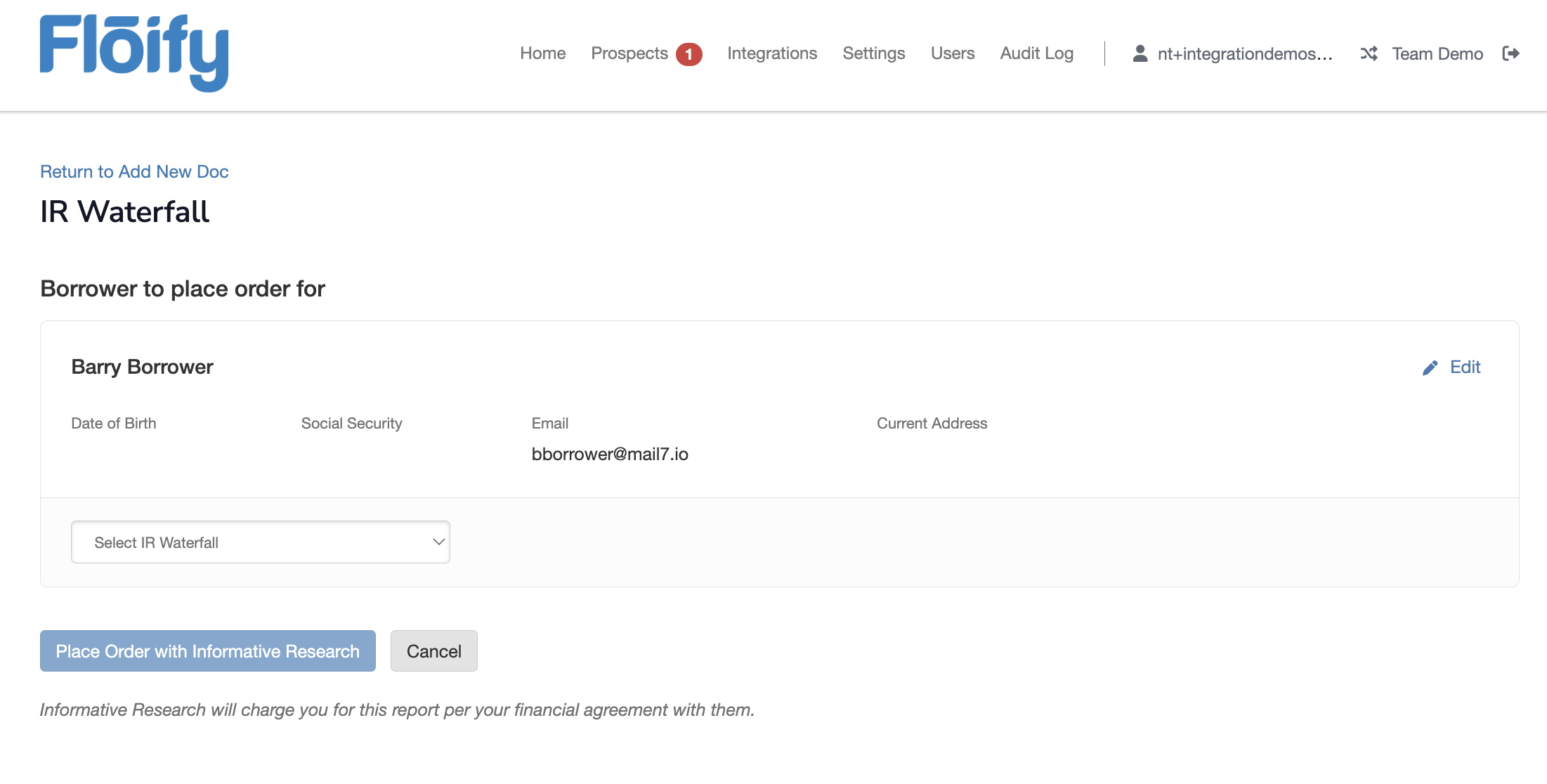Screen dimensions: 1547x784
Task: Go to the Integrations section
Action: pyautogui.click(x=771, y=53)
